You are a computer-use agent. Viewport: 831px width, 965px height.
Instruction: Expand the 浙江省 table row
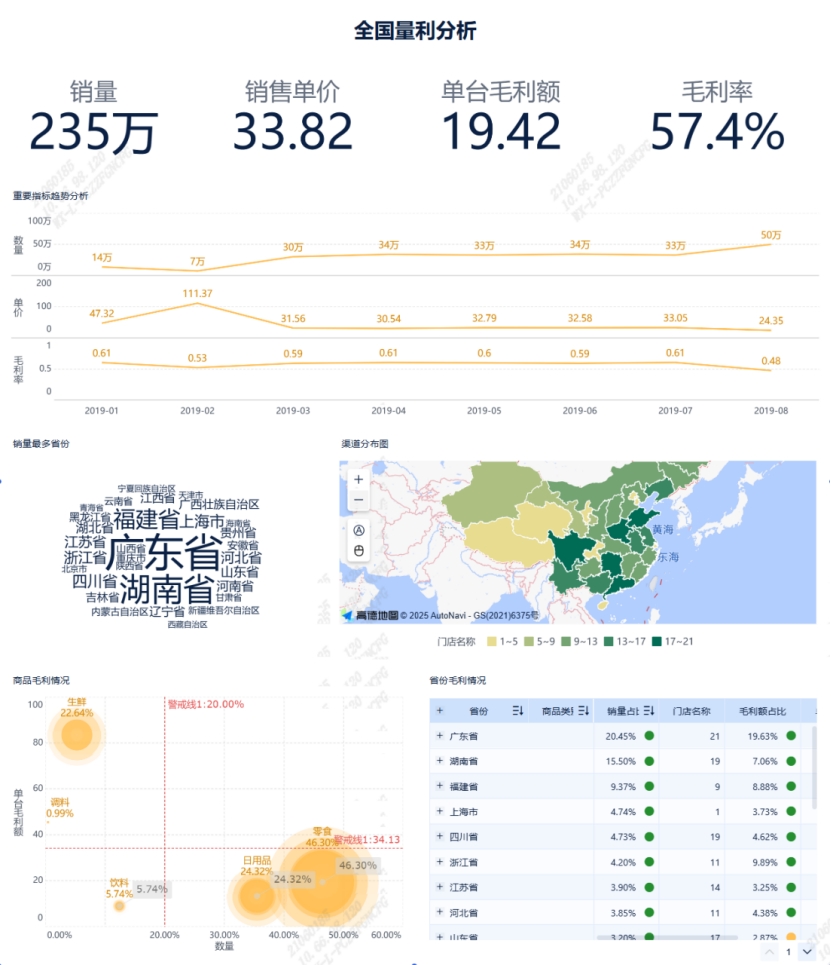[x=440, y=862]
